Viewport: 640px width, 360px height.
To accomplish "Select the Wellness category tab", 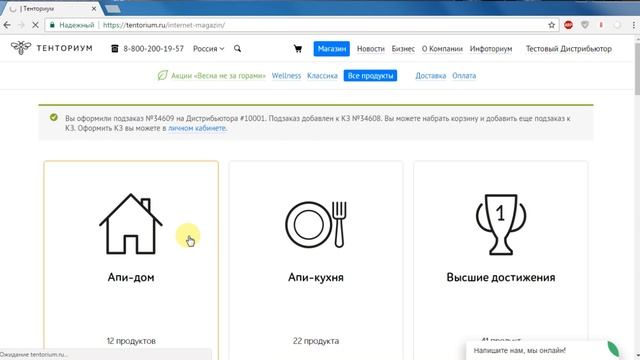I will coord(286,76).
